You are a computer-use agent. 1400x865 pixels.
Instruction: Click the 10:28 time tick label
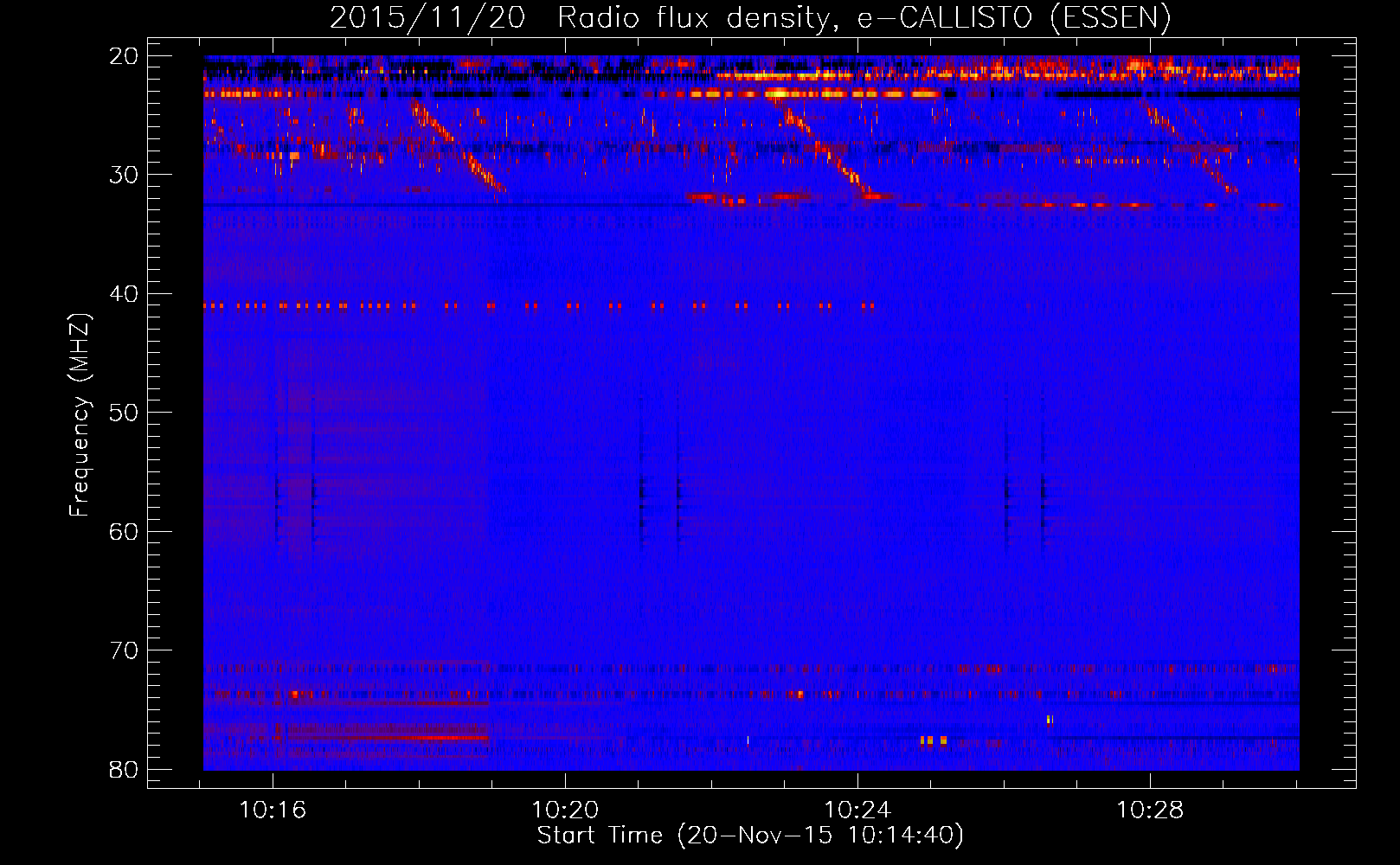click(1150, 811)
